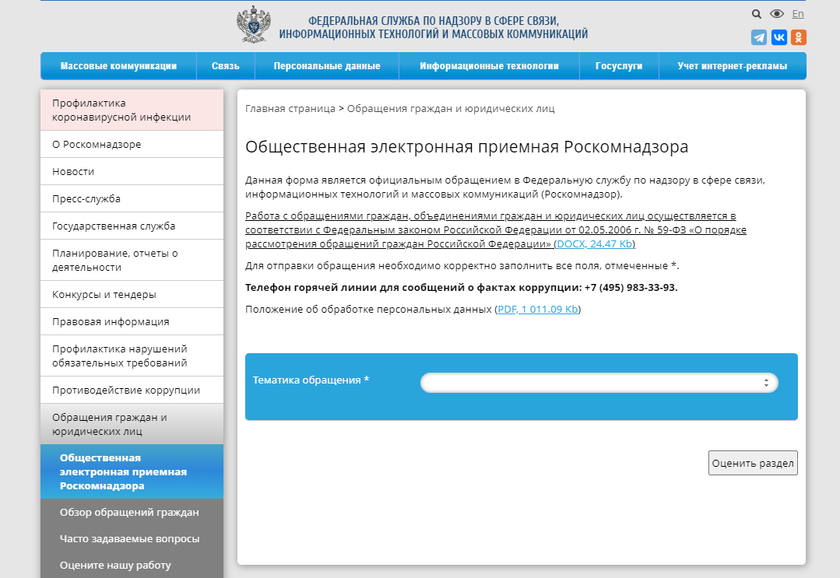
Task: Switch site language using the En icon
Action: 798,15
